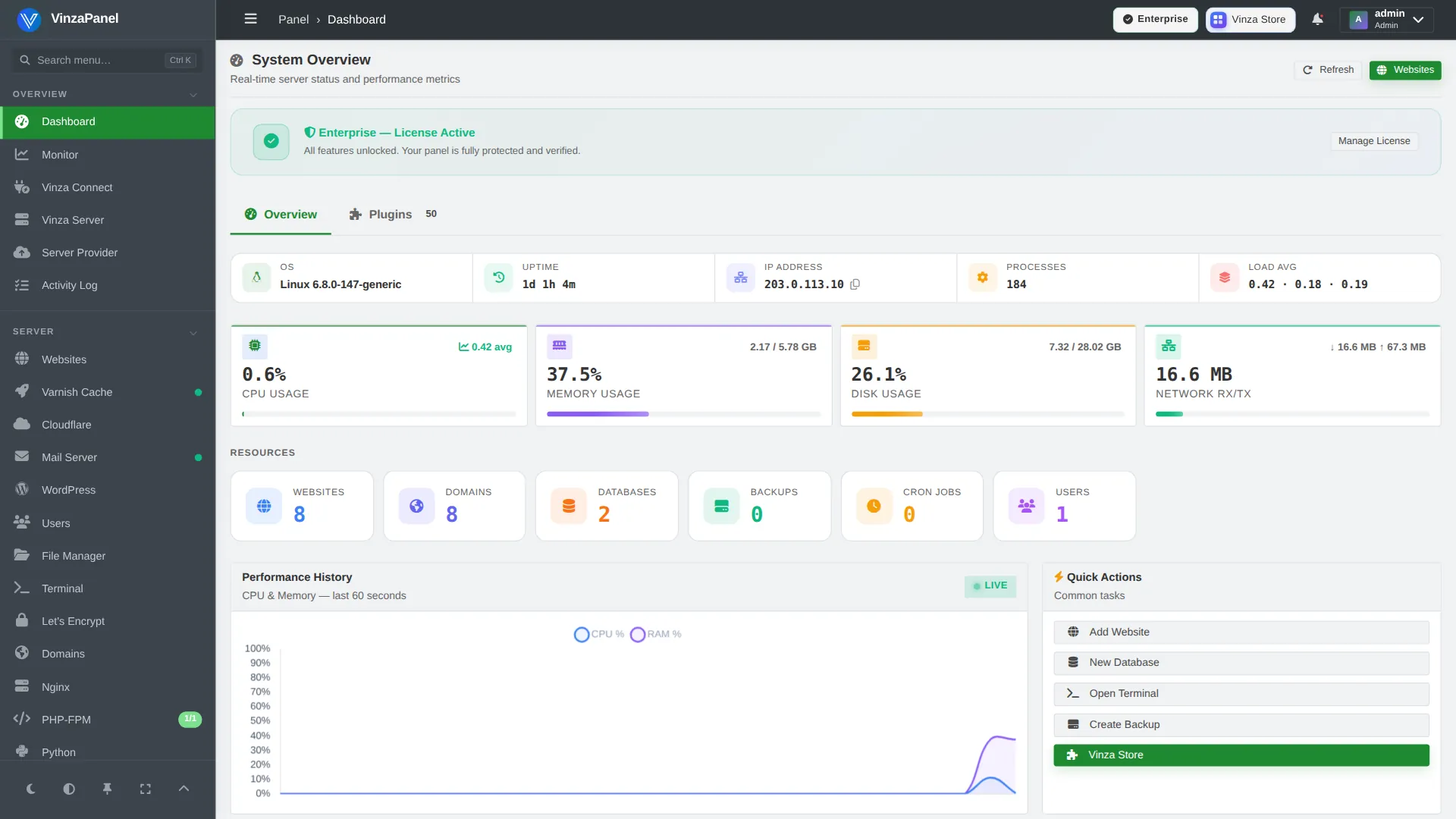
Task: Toggle the pin sidebar icon
Action: tap(107, 789)
